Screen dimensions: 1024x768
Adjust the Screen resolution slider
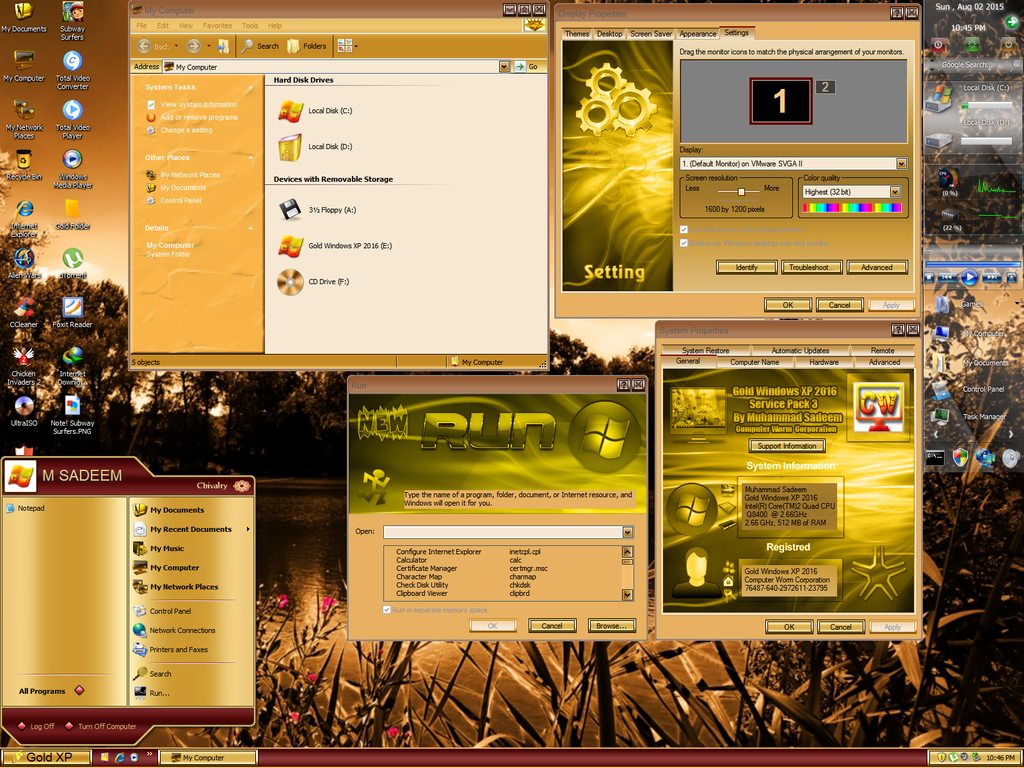pos(740,190)
